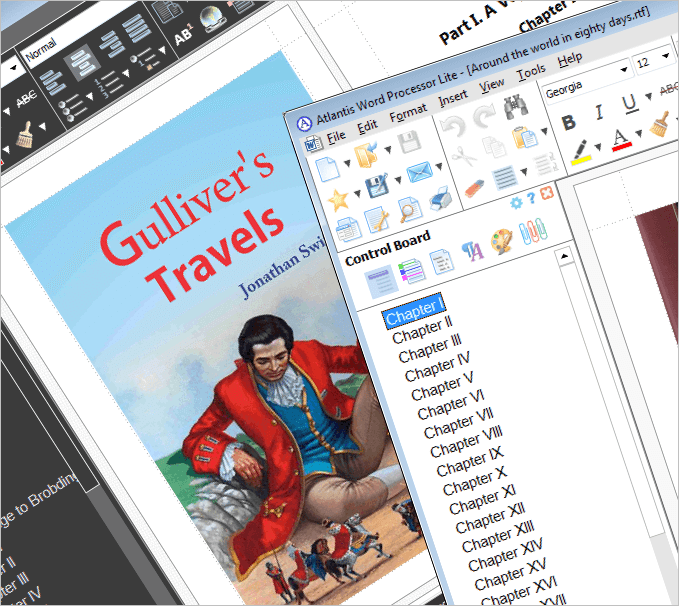Image resolution: width=679 pixels, height=606 pixels.
Task: Expand numbered list dropdown in dark window
Action: (126, 74)
